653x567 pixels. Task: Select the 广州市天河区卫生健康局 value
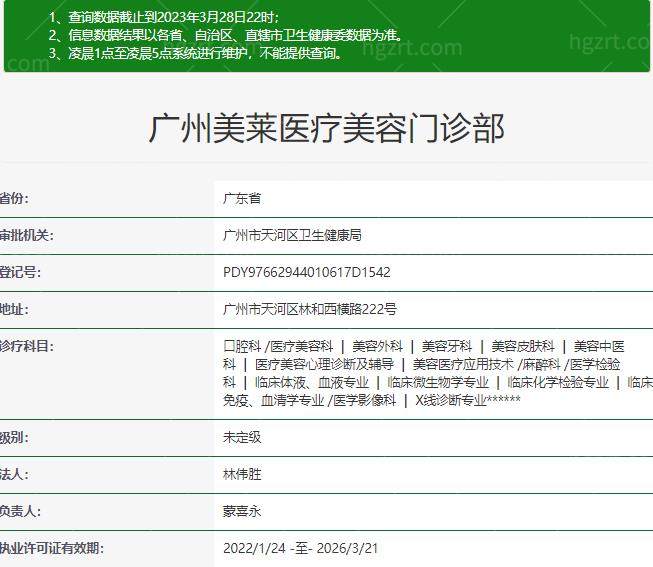pos(292,235)
